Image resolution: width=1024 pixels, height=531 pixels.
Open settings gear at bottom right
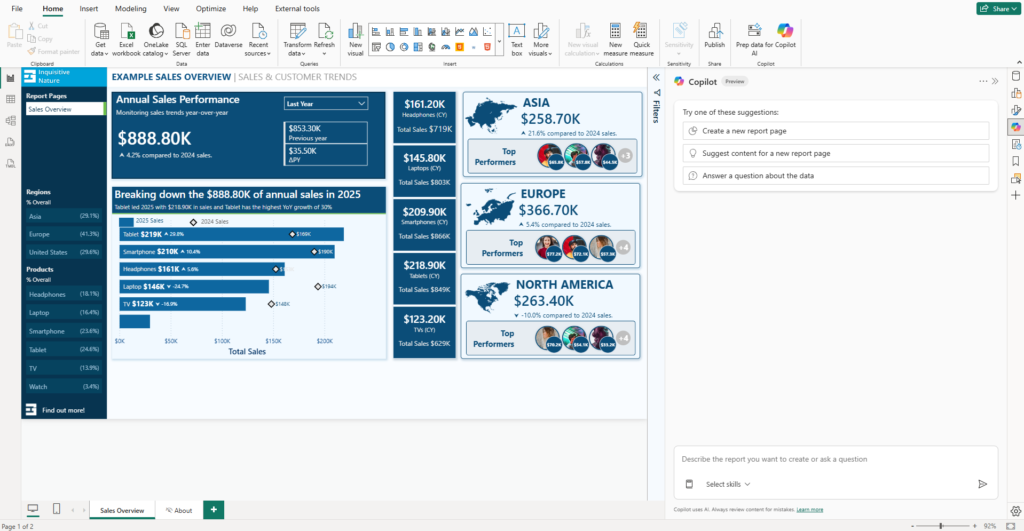click(1016, 511)
